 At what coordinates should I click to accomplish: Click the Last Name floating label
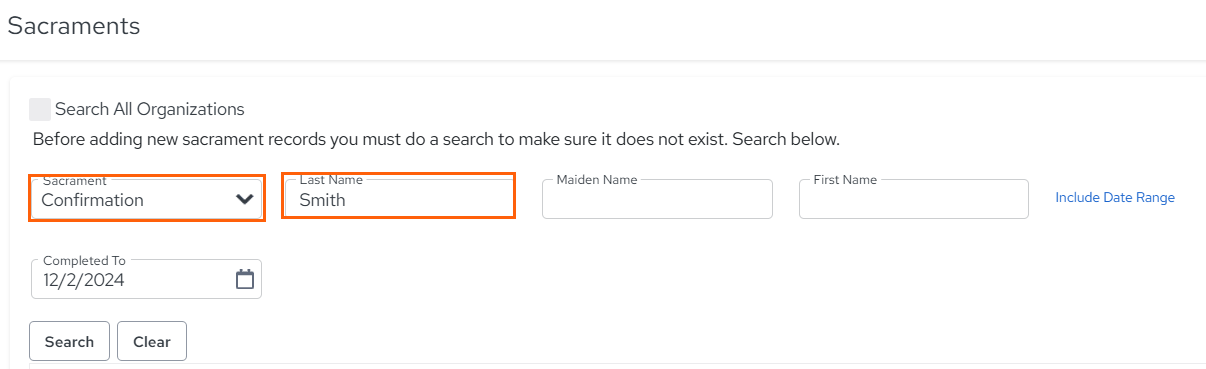click(331, 180)
